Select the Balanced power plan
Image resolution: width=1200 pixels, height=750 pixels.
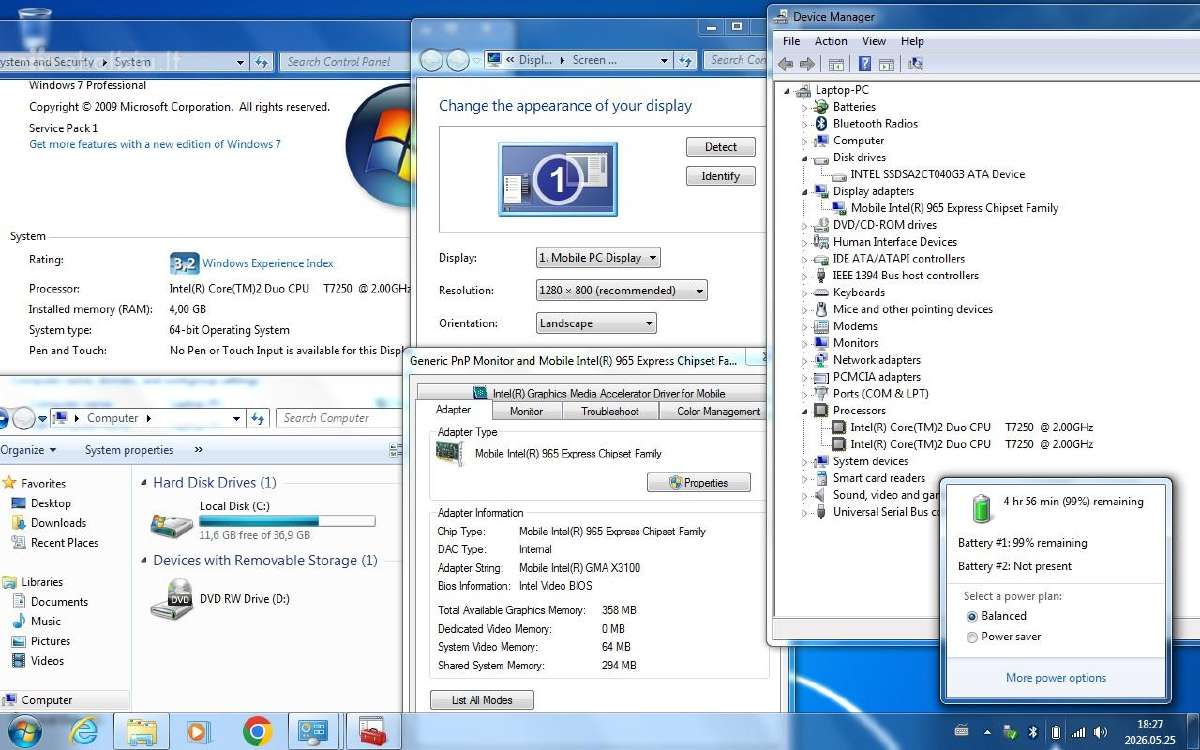tap(972, 617)
